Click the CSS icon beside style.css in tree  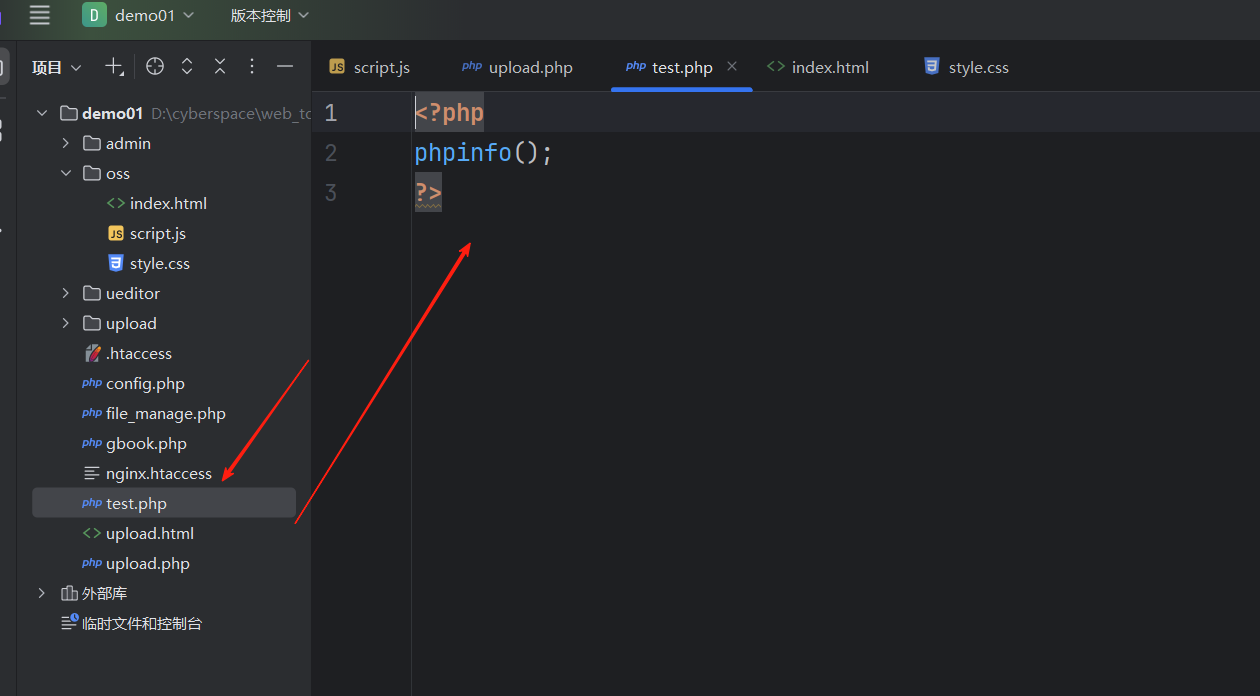pyautogui.click(x=116, y=263)
